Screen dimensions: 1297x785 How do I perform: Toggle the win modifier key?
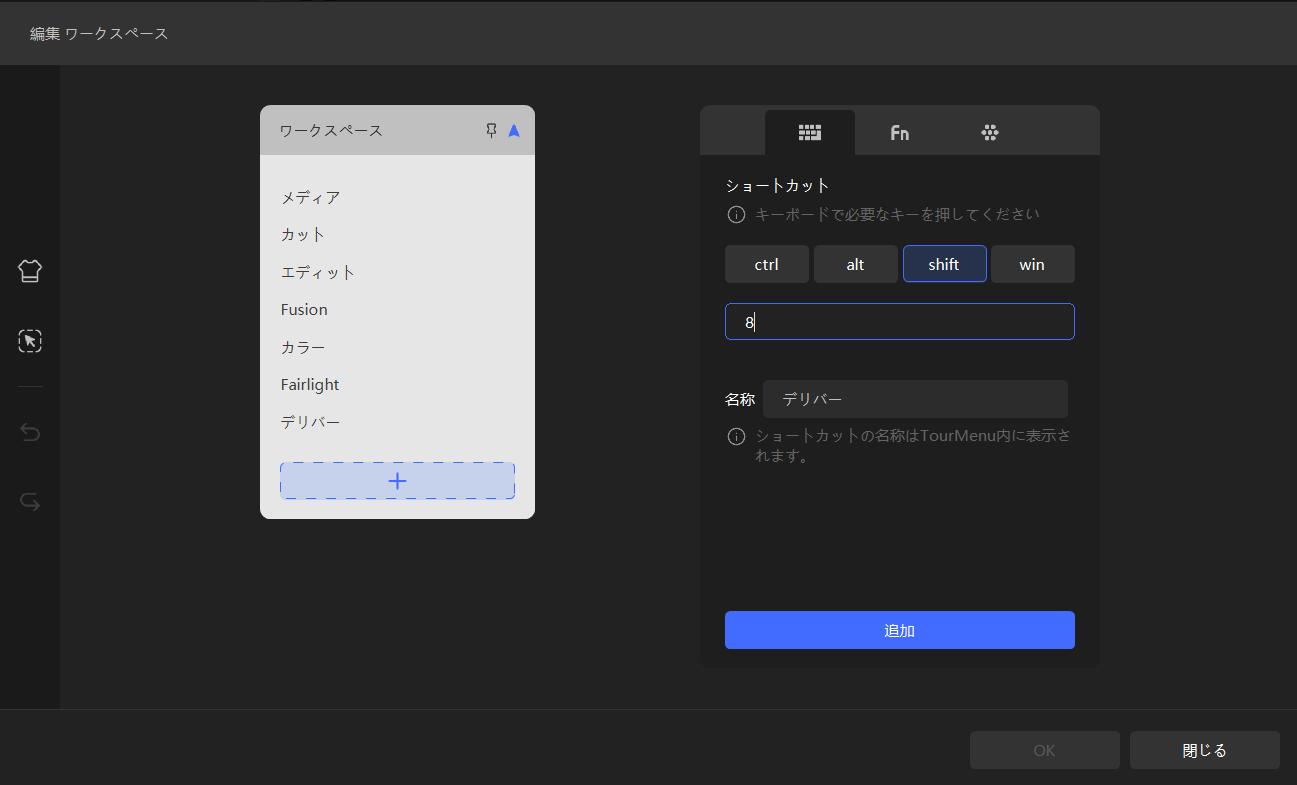(x=1033, y=264)
